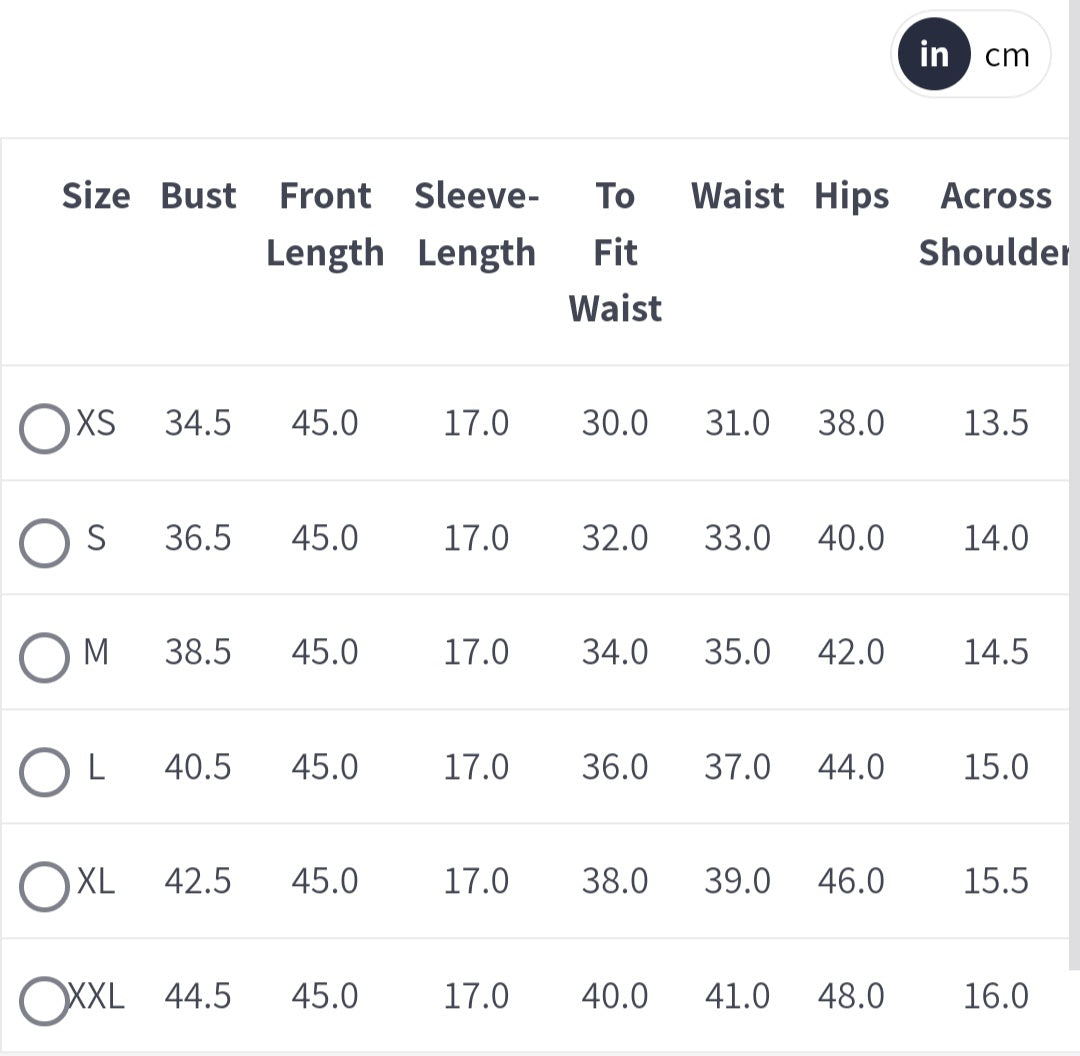
Task: Switch units to cm
Action: click(1006, 56)
